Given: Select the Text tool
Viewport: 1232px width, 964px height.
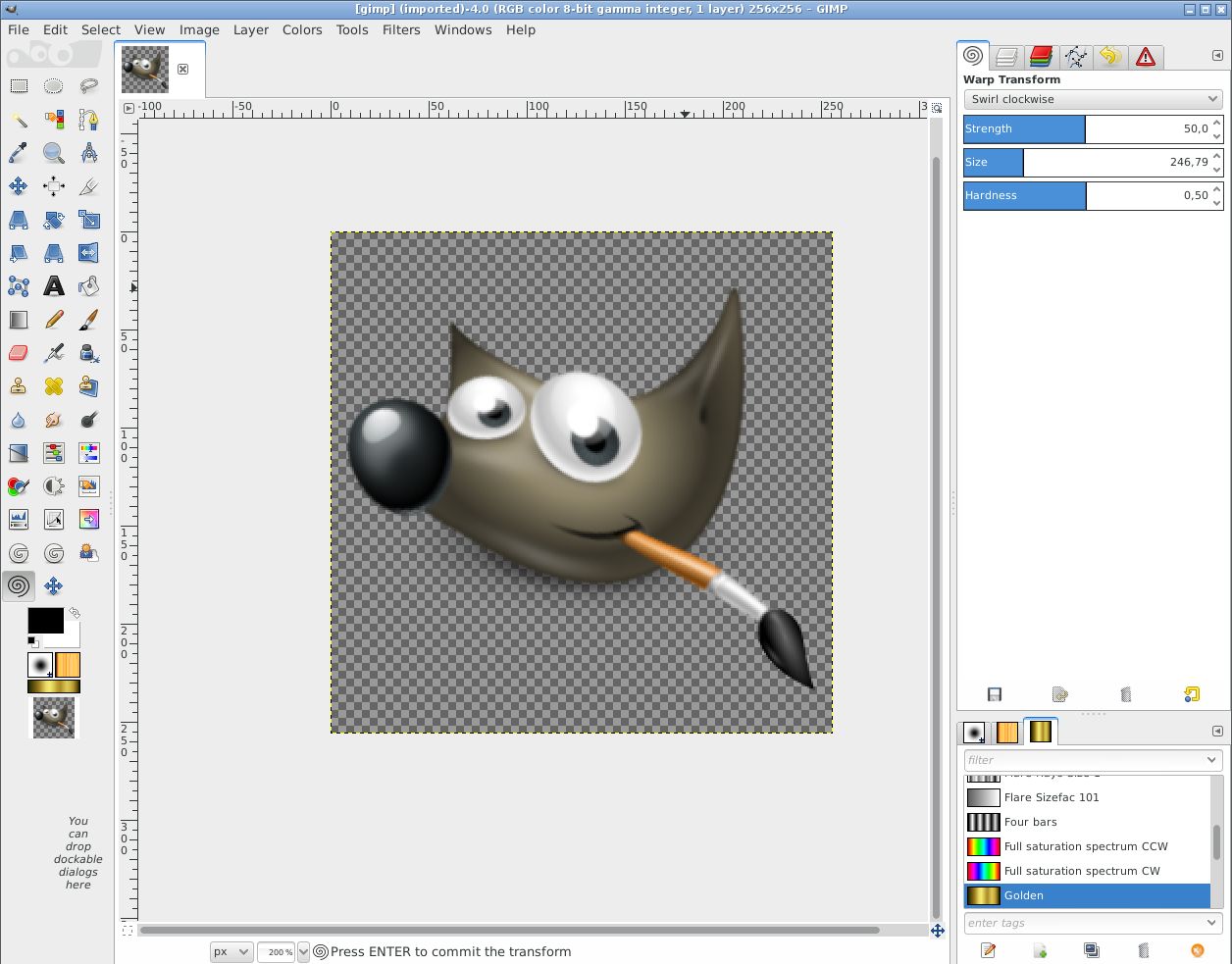Looking at the screenshot, I should (54, 286).
